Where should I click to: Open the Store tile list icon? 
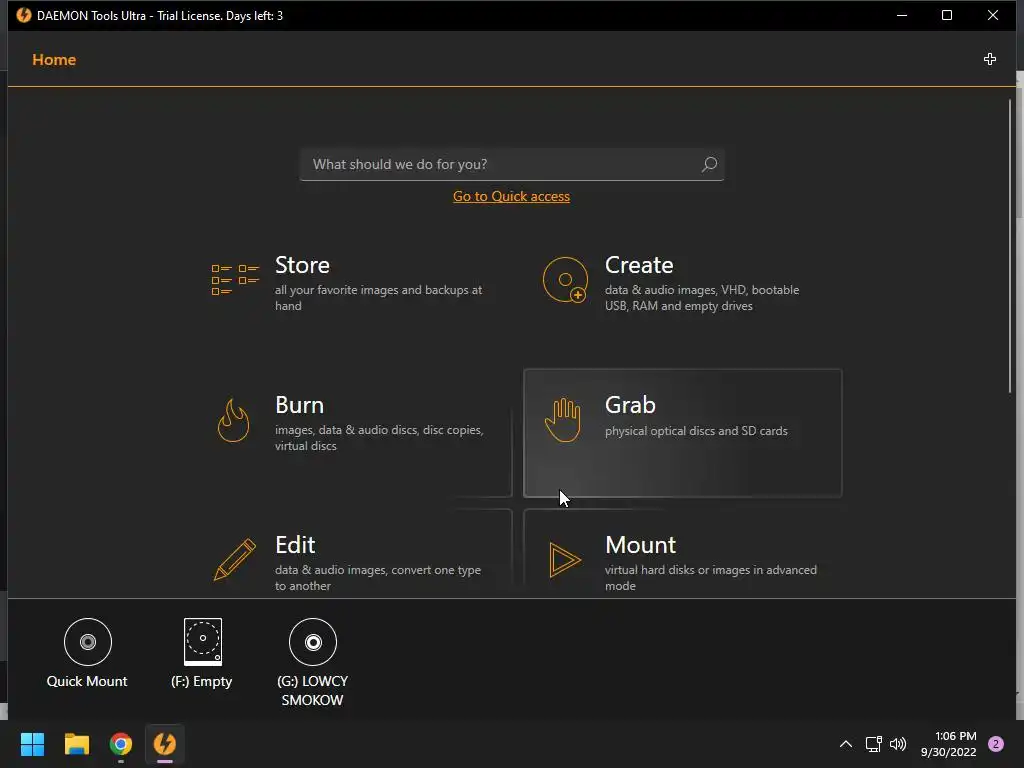(x=235, y=280)
